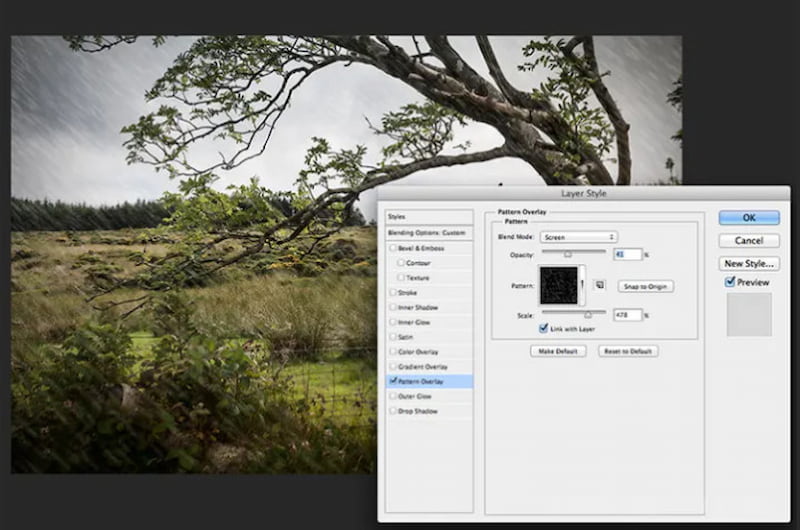Click Reset to Default button
This screenshot has height=530, width=800.
pyautogui.click(x=628, y=351)
